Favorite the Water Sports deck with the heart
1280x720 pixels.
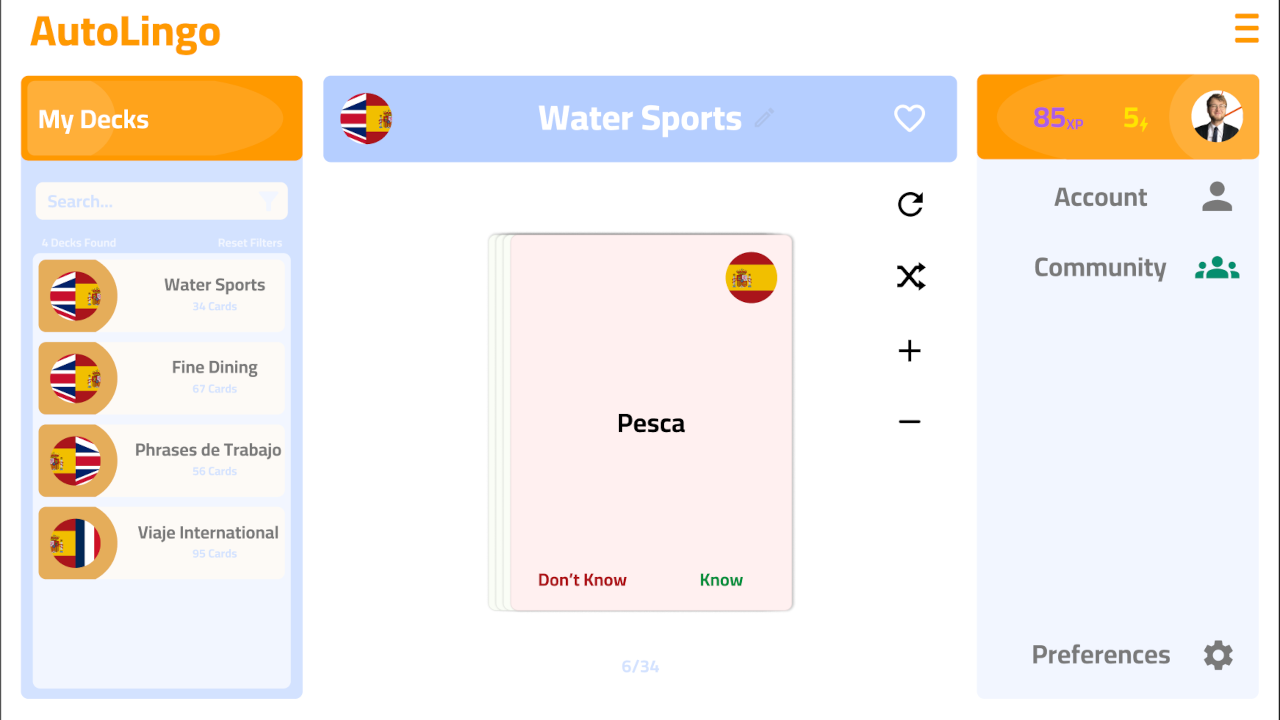pos(909,119)
